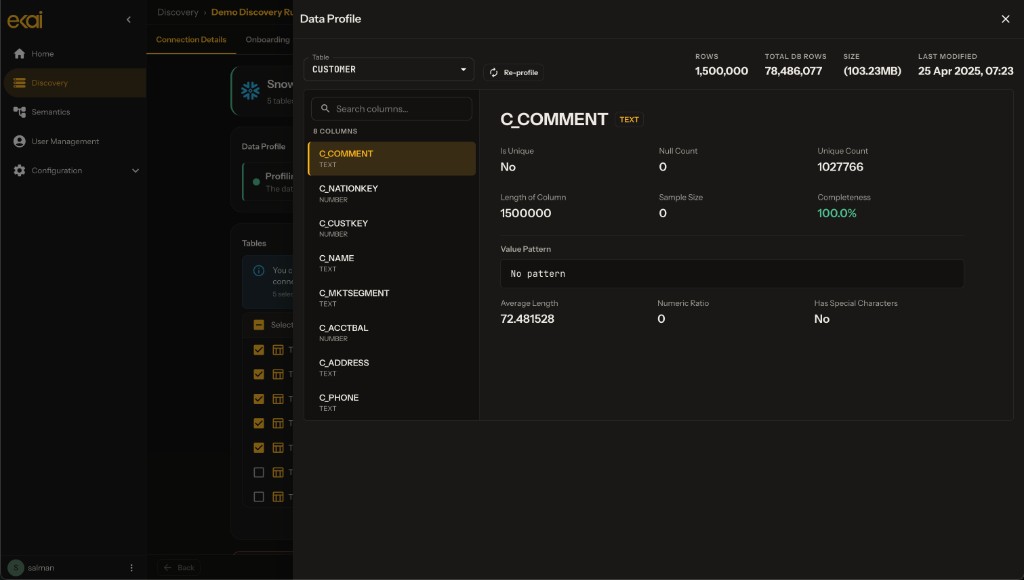The width and height of the screenshot is (1024, 580).
Task: Click the Average Length value 72.481528
Action: [x=527, y=319]
